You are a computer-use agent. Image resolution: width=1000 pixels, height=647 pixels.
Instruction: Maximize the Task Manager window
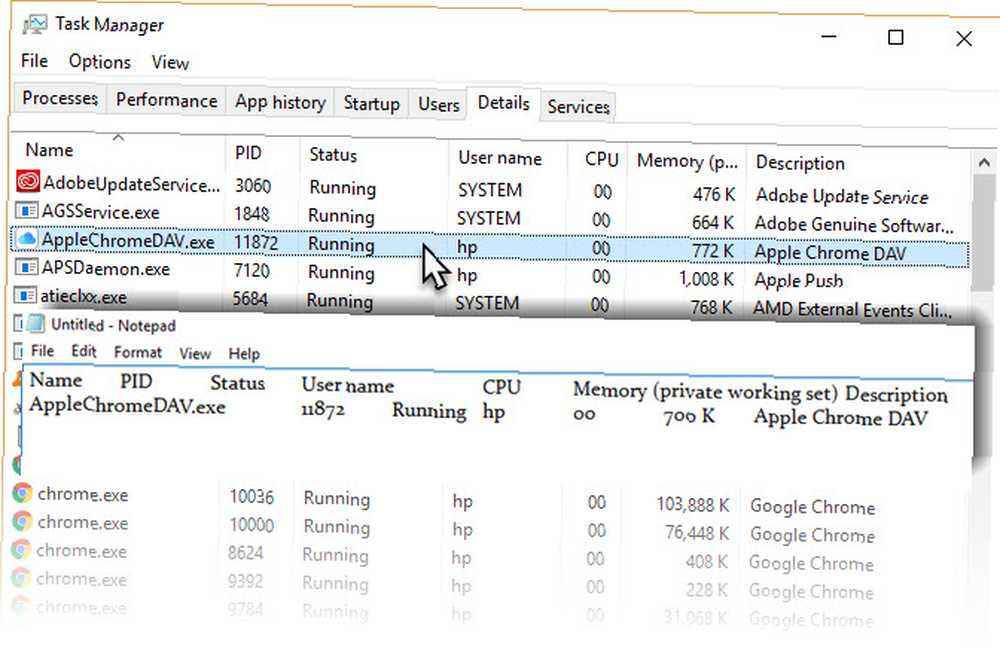click(895, 37)
